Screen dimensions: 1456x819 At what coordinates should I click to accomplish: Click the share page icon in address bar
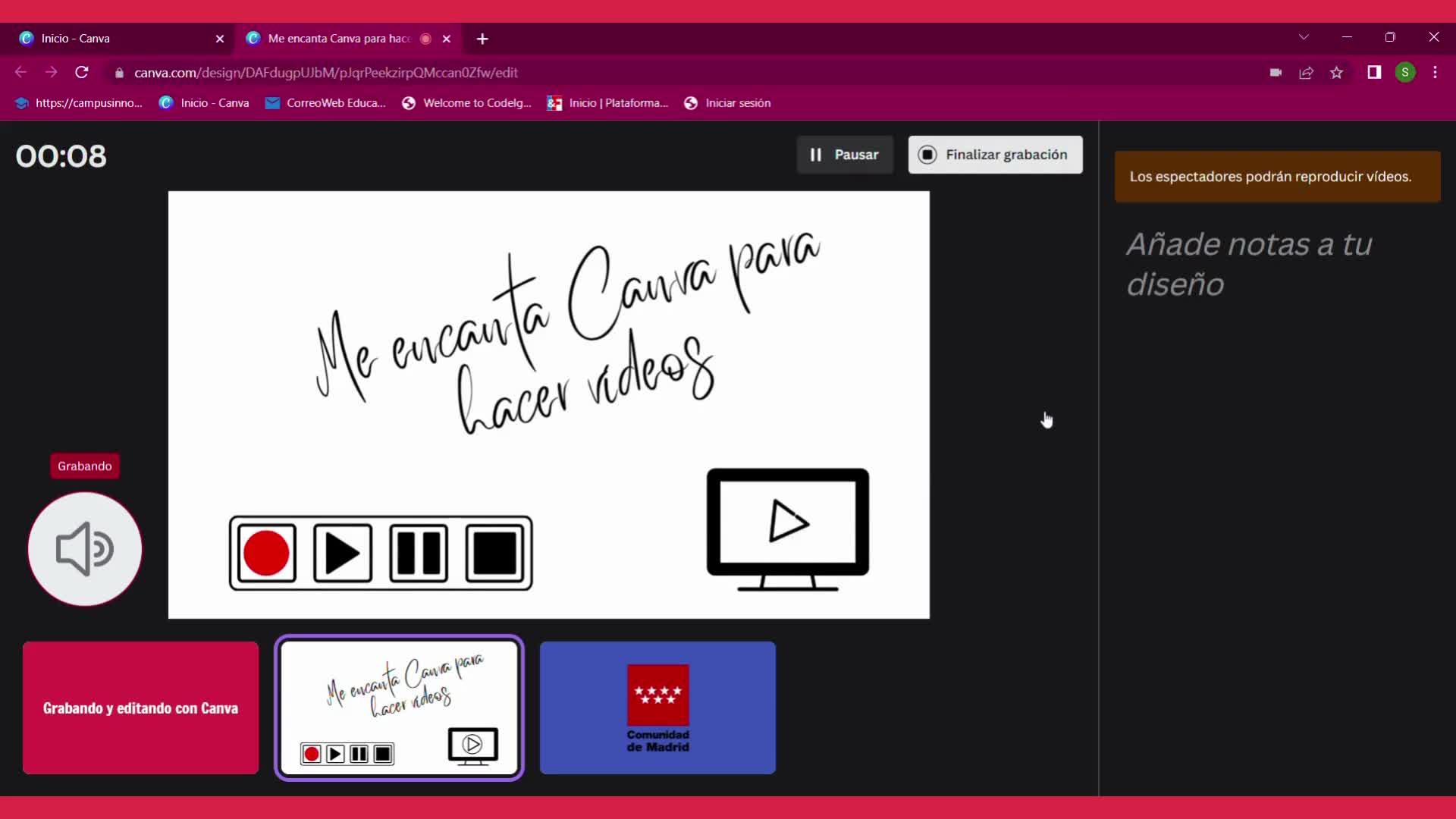click(x=1306, y=73)
